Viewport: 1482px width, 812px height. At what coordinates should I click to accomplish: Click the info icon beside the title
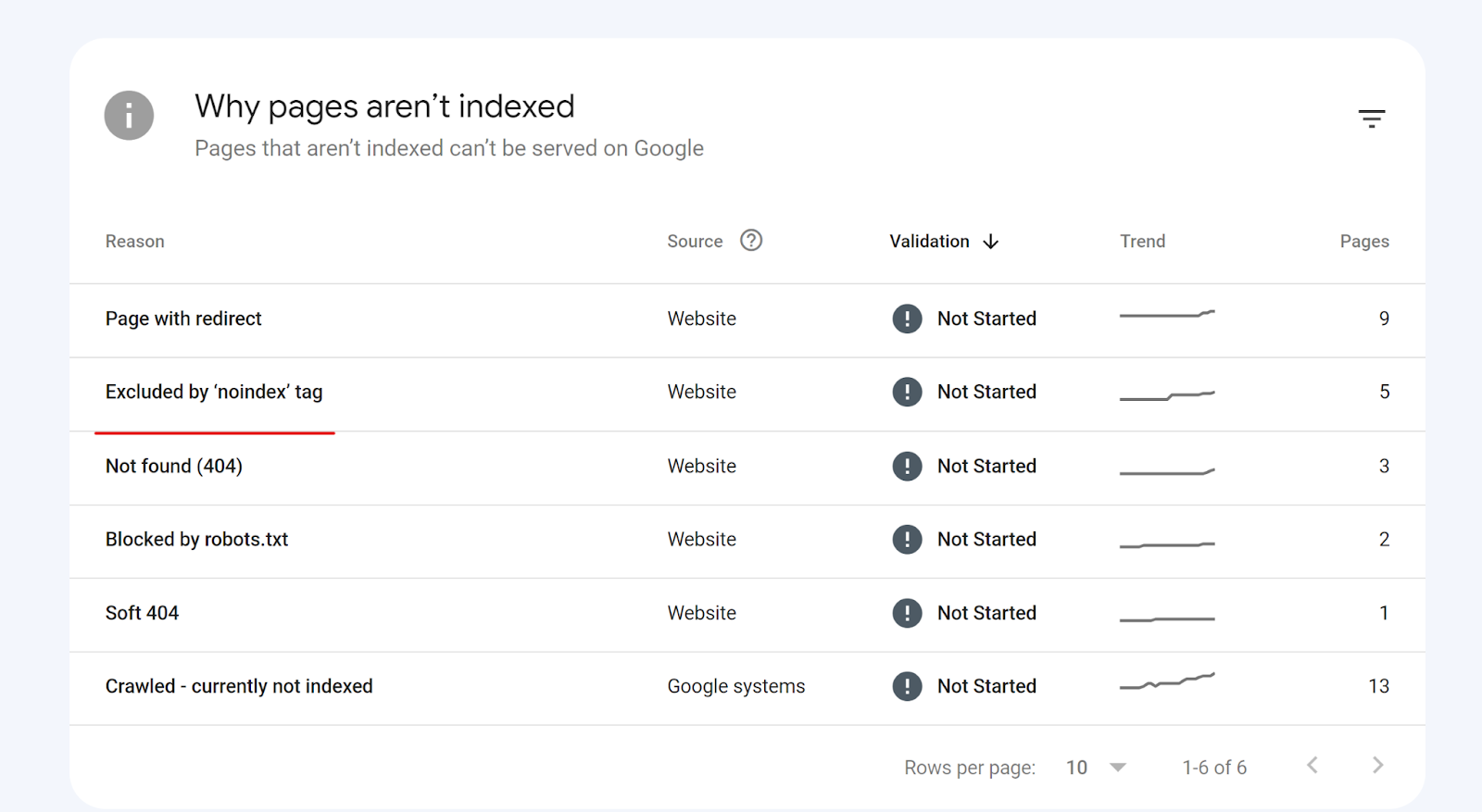click(129, 116)
